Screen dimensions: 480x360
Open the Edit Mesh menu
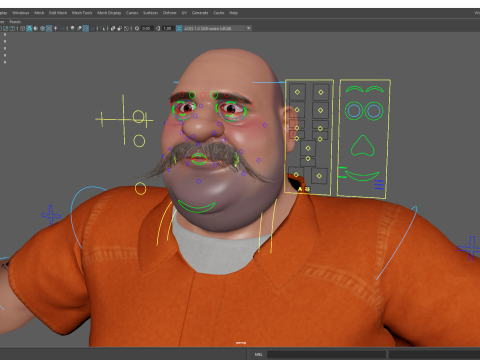point(58,13)
